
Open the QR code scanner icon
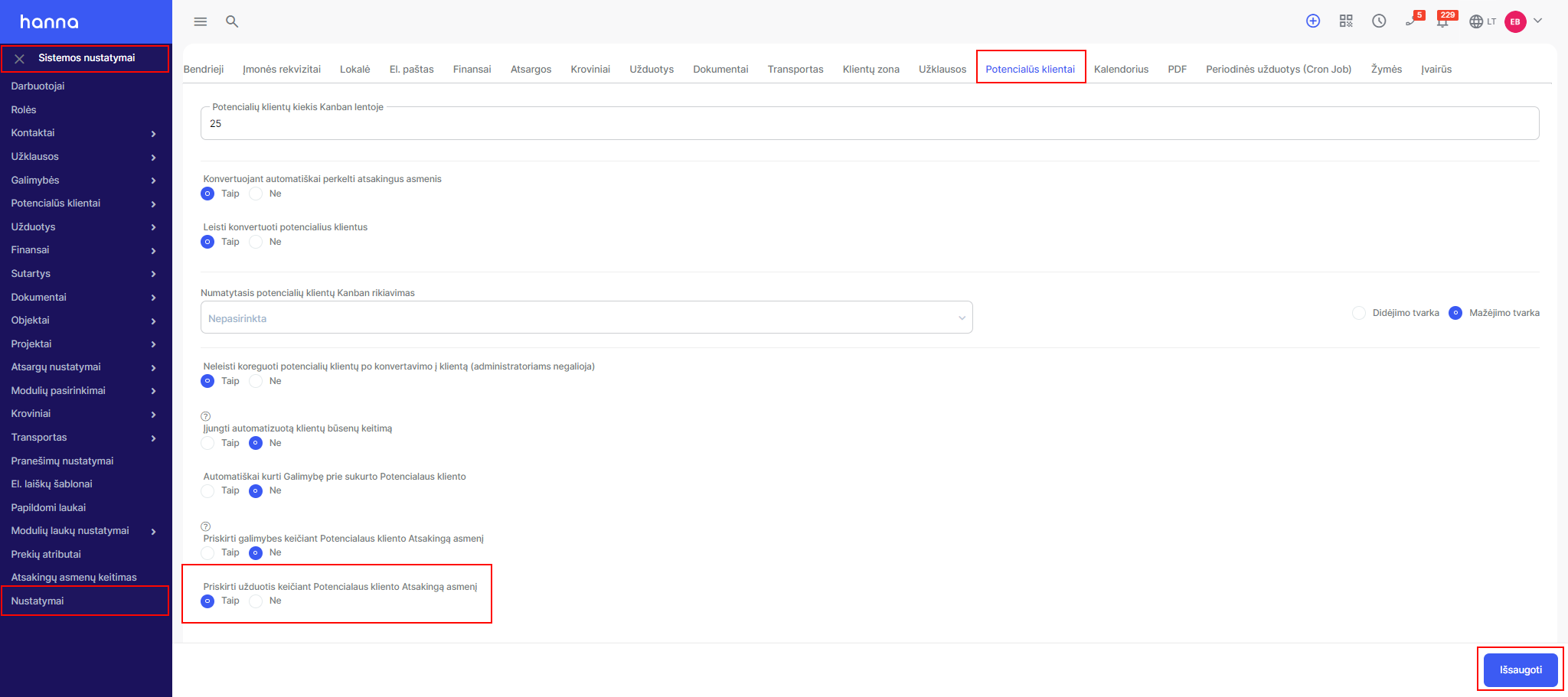(x=1346, y=21)
